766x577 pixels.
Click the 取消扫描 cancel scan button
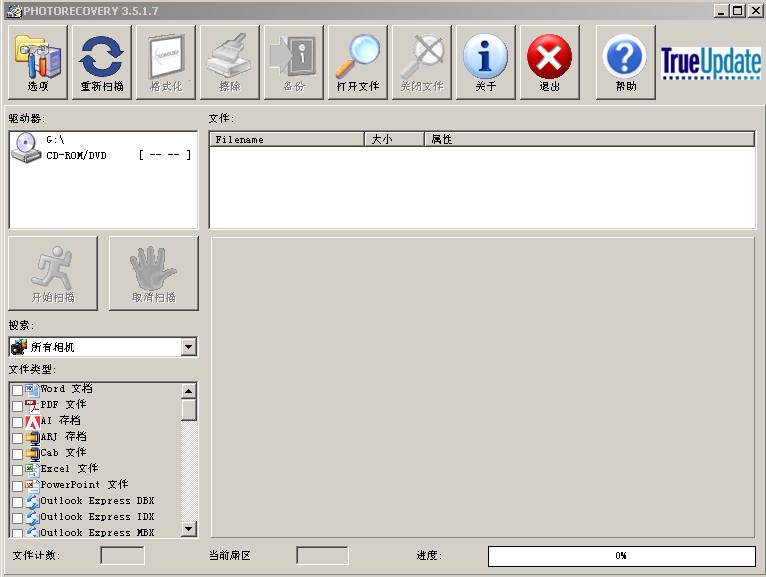click(x=153, y=274)
